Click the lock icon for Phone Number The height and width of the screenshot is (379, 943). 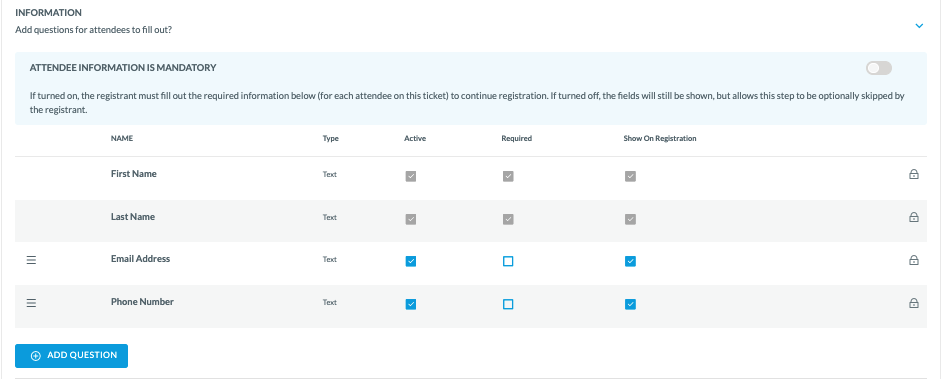pos(914,303)
